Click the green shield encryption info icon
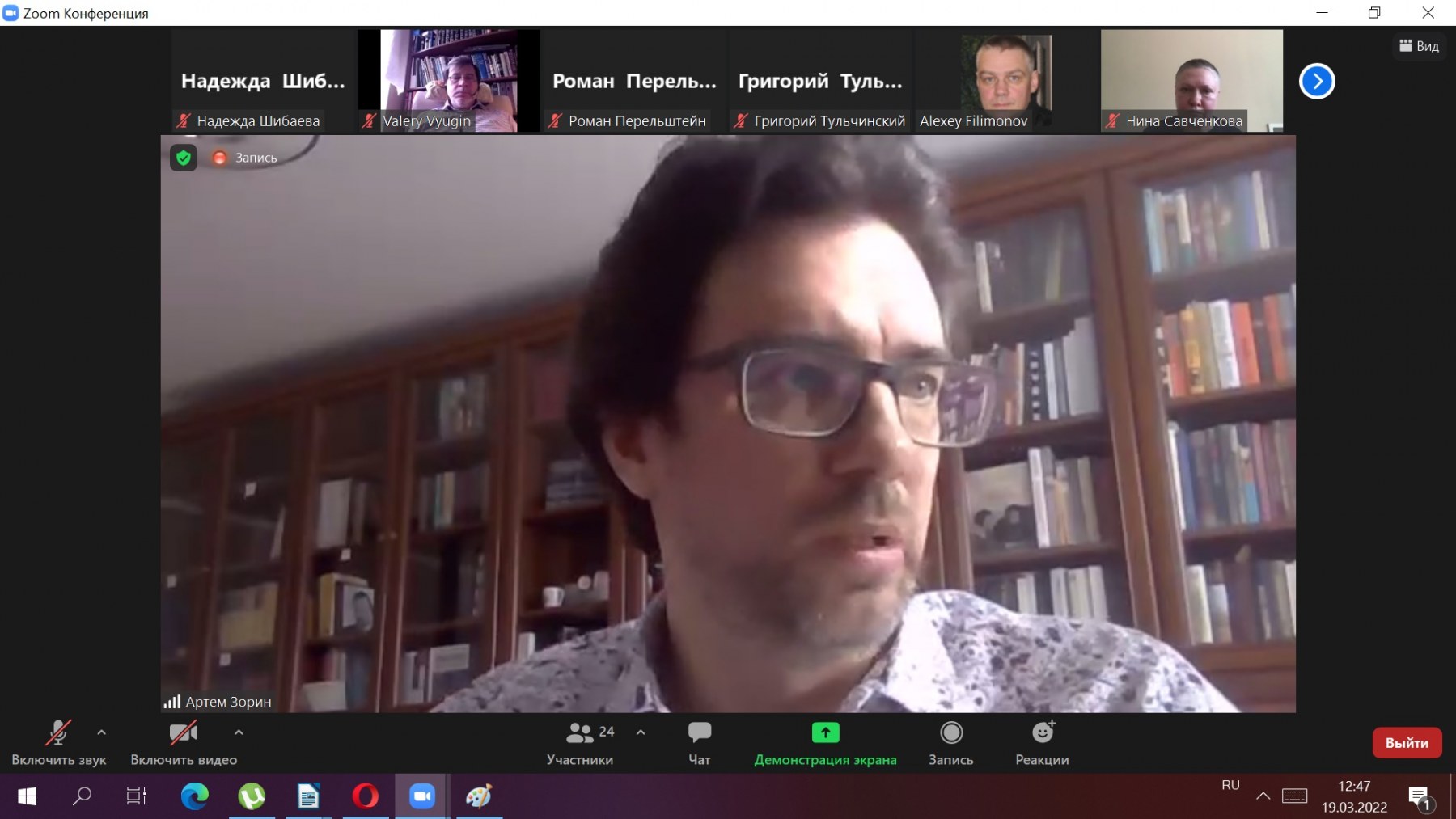This screenshot has height=819, width=1456. click(184, 158)
